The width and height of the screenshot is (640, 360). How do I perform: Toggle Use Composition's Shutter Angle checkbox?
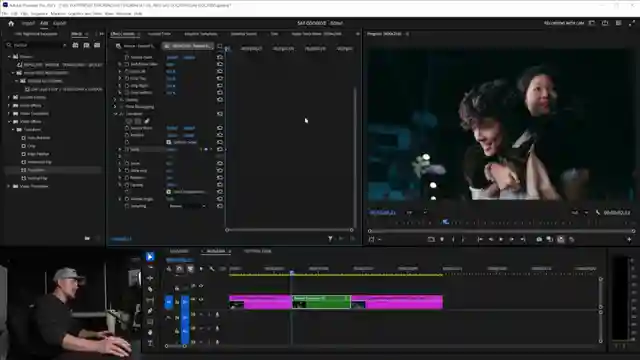pos(169,192)
